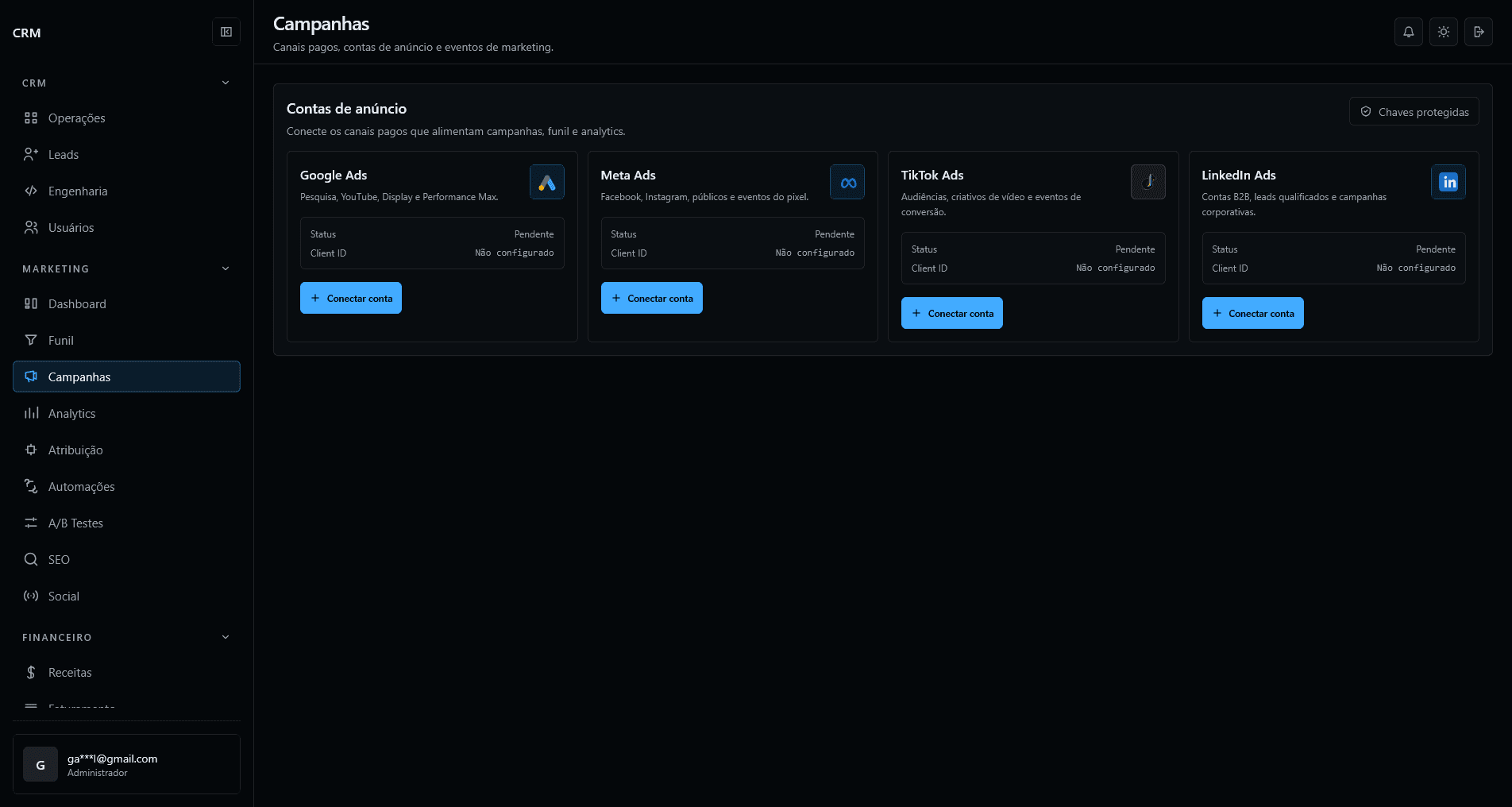Select the active Campanhas menu item
This screenshot has width=1512, height=807.
126,376
